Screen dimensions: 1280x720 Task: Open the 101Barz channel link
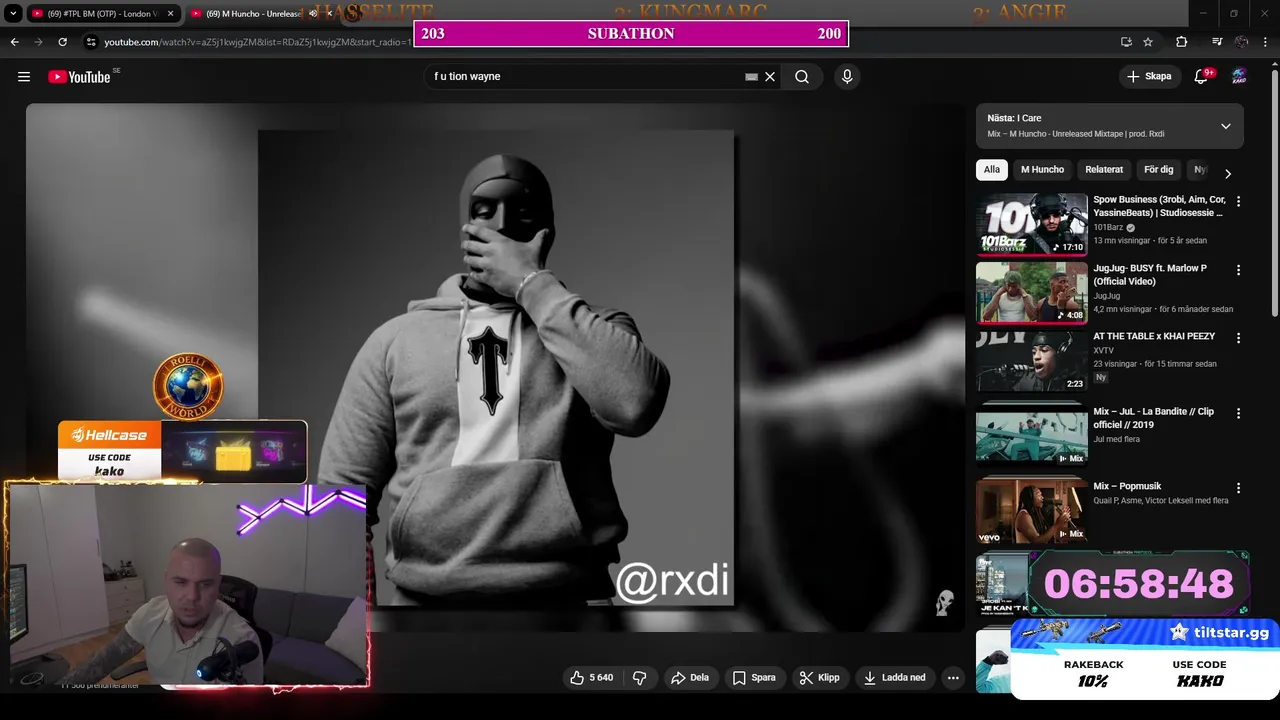(x=1108, y=227)
